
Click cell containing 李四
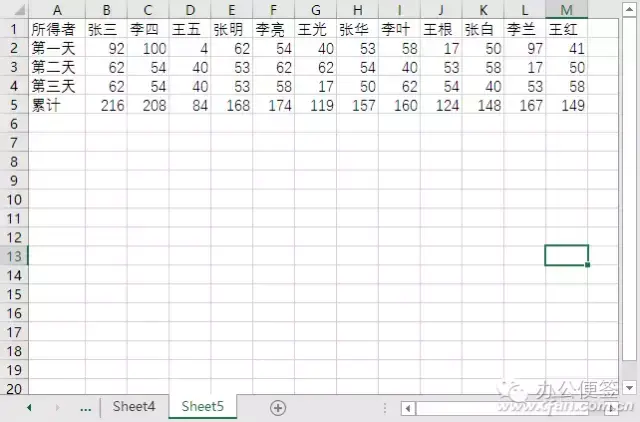click(x=148, y=29)
